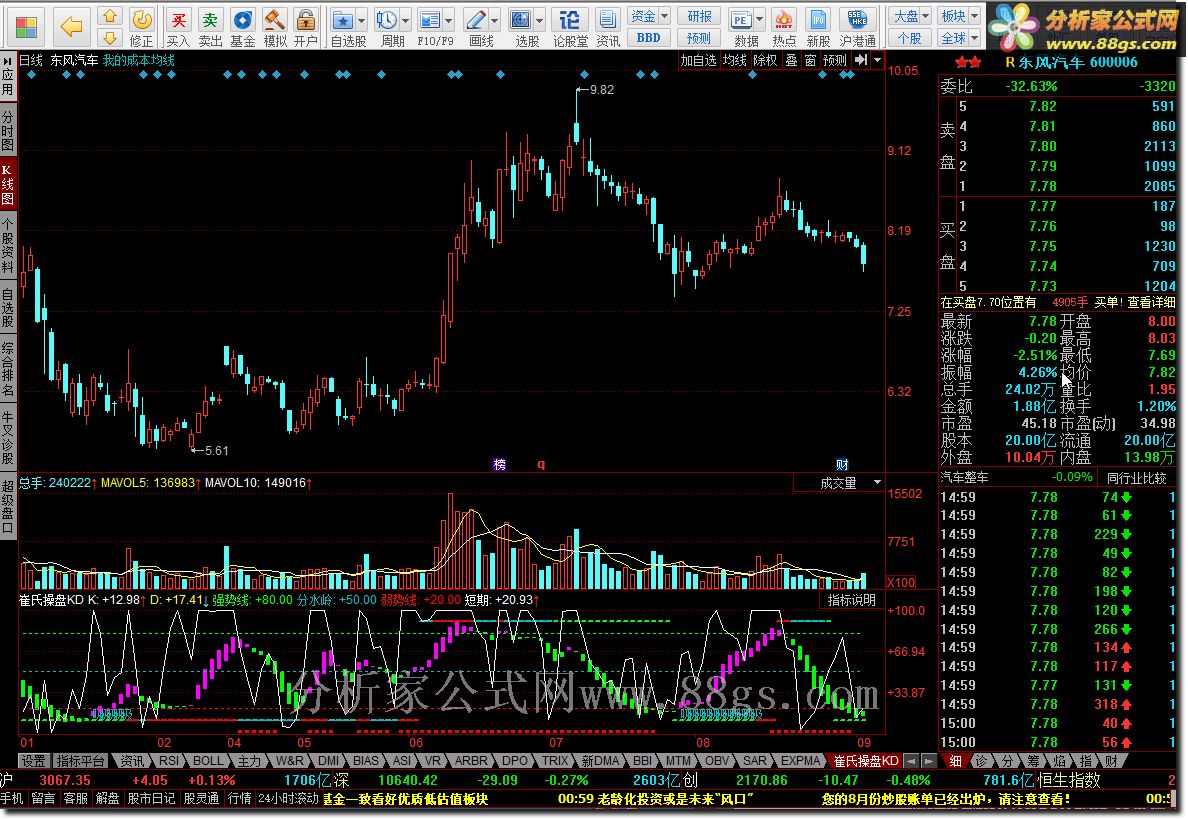Viewport: 1188px width, 820px height.
Task: Expand the 自选股 dropdown arrow
Action: 361,20
